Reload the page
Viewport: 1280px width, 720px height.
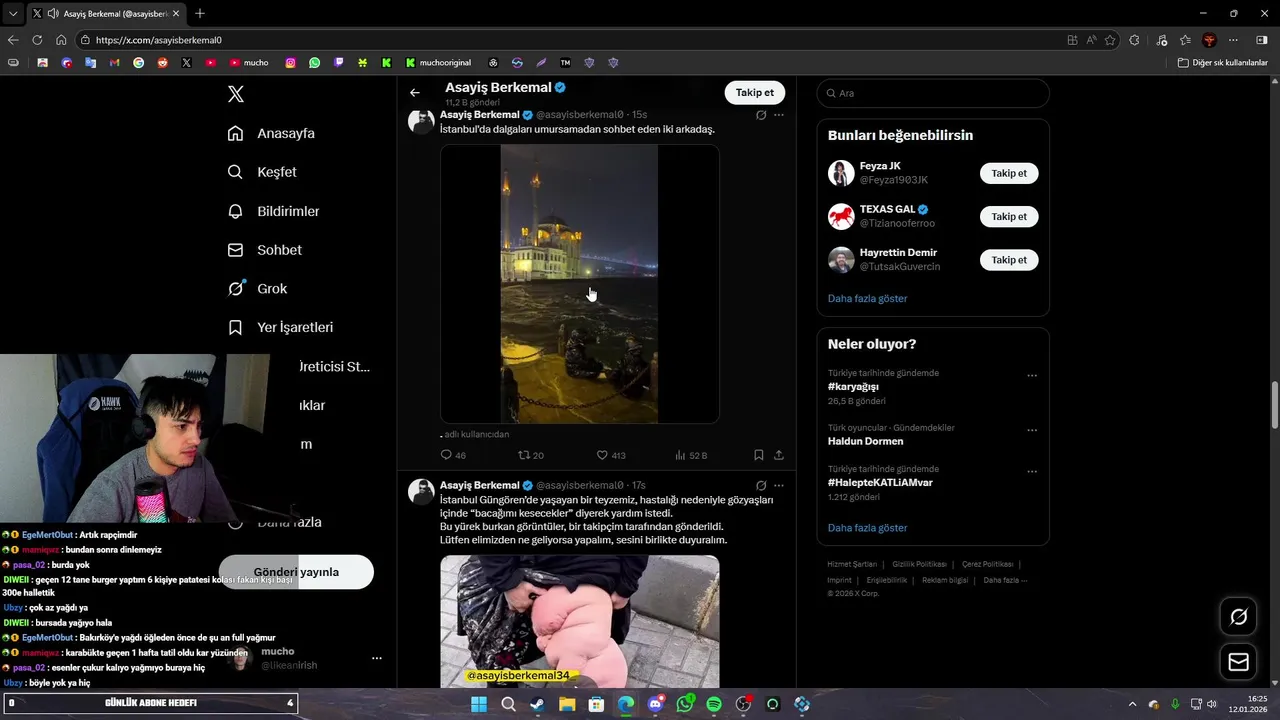tap(37, 40)
